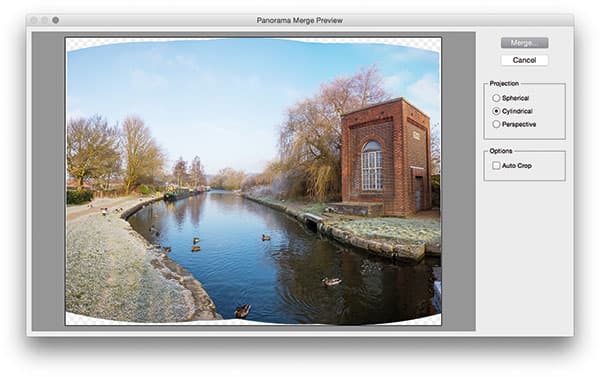This screenshot has height=377, width=600.
Task: Click the window zoom button in title bar
Action: [x=55, y=20]
